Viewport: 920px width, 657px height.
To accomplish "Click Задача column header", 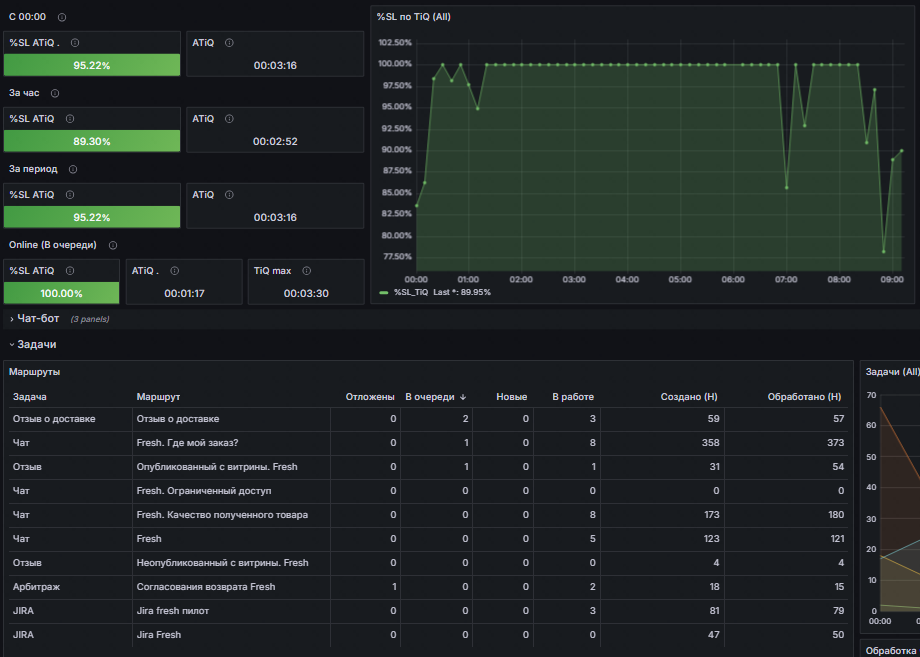I will [x=29, y=397].
